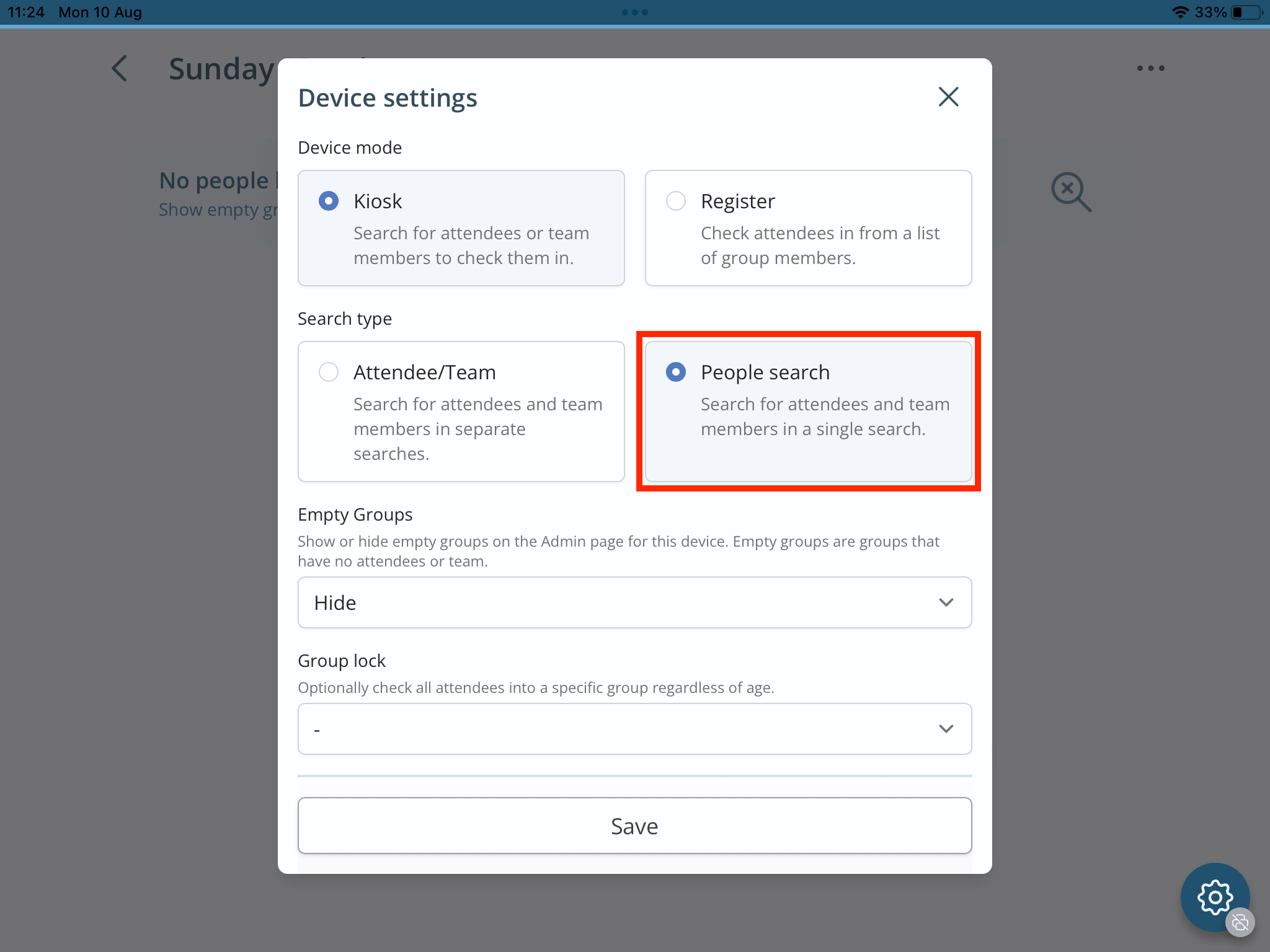1270x952 pixels.
Task: Open the settings gear button
Action: [1214, 896]
